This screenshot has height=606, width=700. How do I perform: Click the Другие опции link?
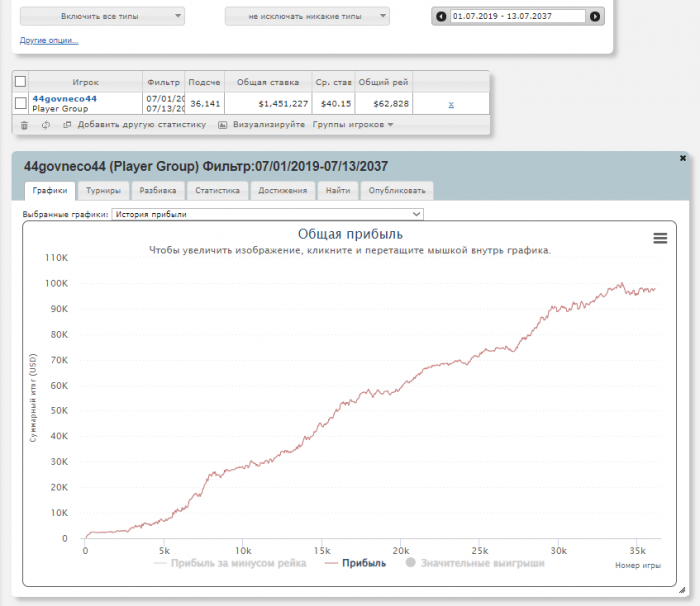click(49, 41)
